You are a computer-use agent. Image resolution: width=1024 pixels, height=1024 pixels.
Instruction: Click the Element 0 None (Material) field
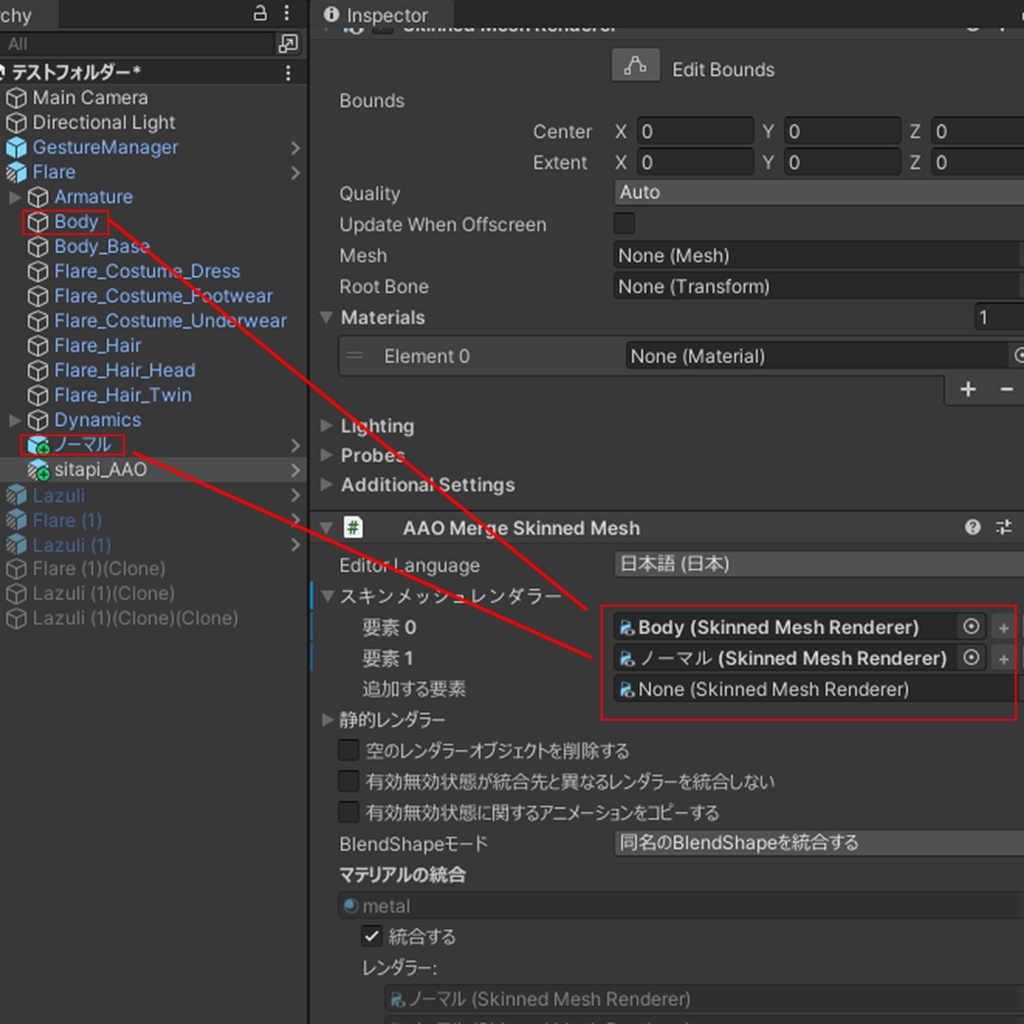816,356
